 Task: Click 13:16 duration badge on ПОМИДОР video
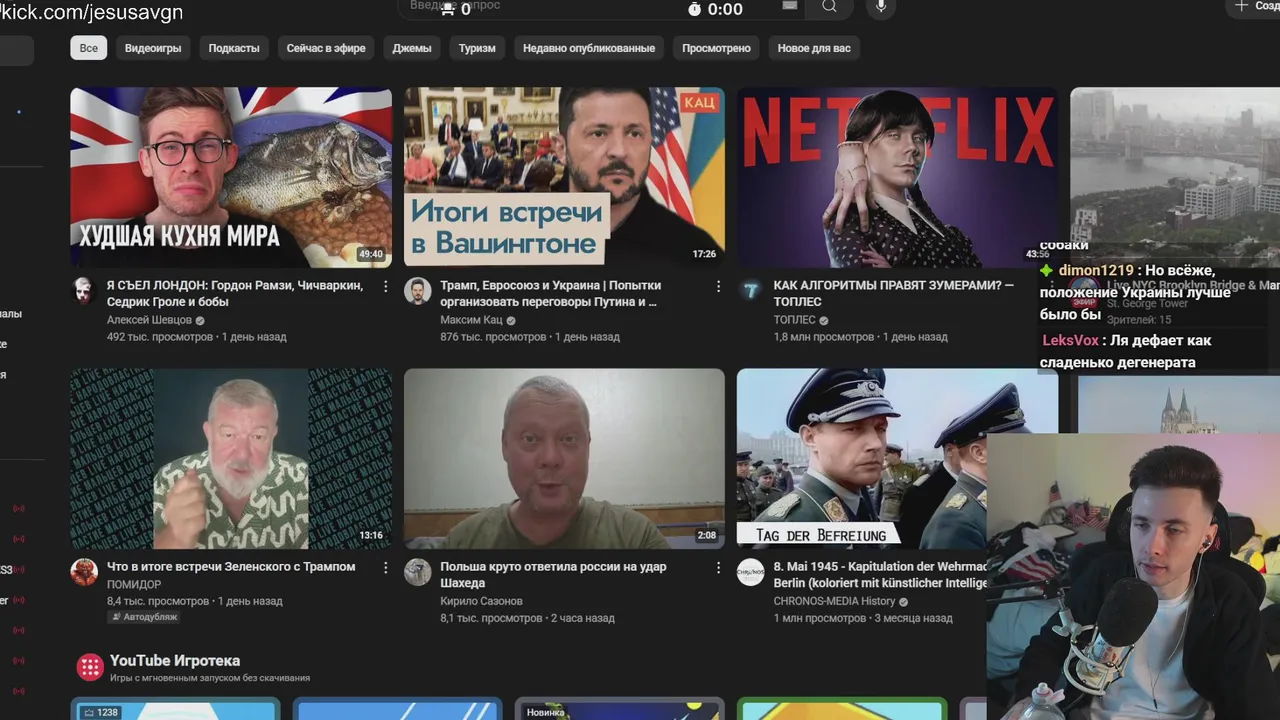[371, 535]
